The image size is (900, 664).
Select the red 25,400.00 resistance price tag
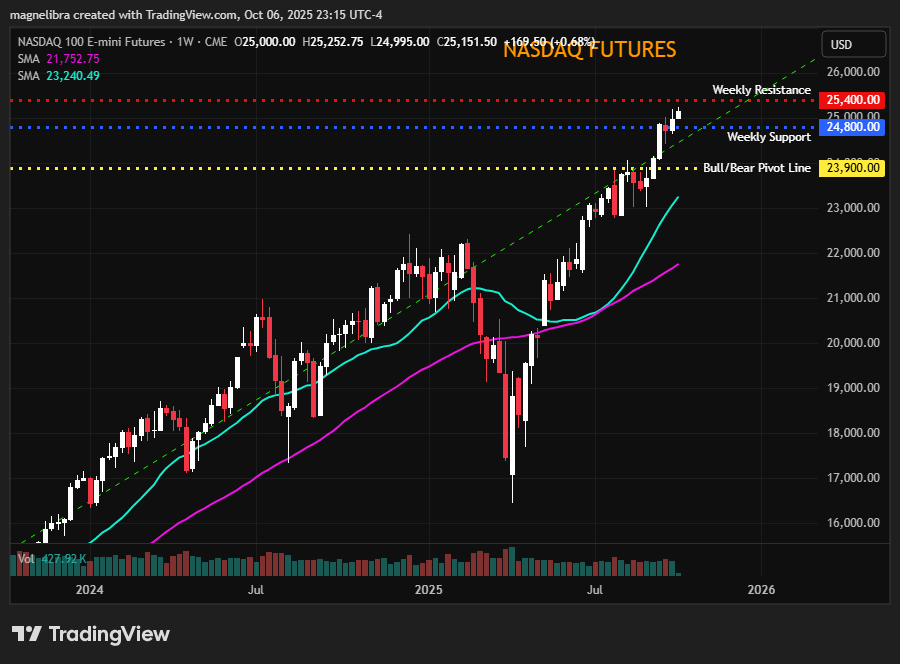tap(852, 100)
